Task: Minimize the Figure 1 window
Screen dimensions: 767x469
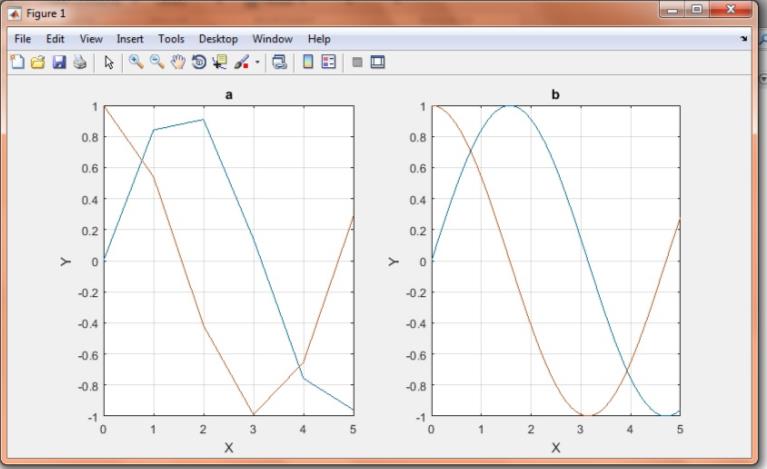Action: pos(673,10)
